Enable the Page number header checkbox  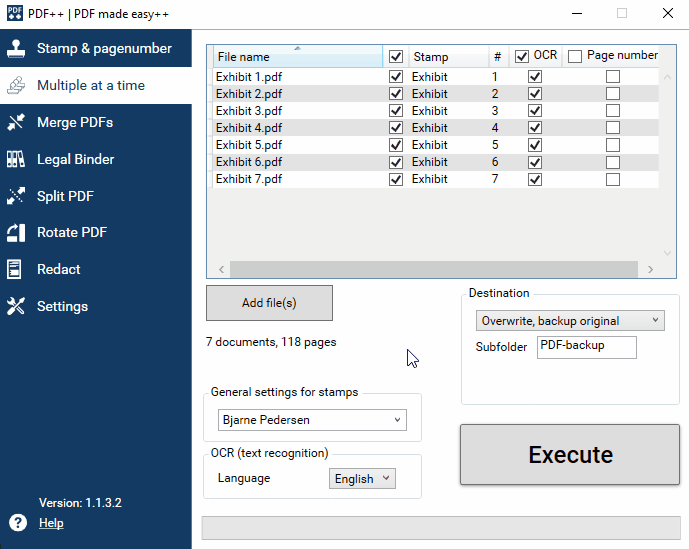click(x=575, y=57)
